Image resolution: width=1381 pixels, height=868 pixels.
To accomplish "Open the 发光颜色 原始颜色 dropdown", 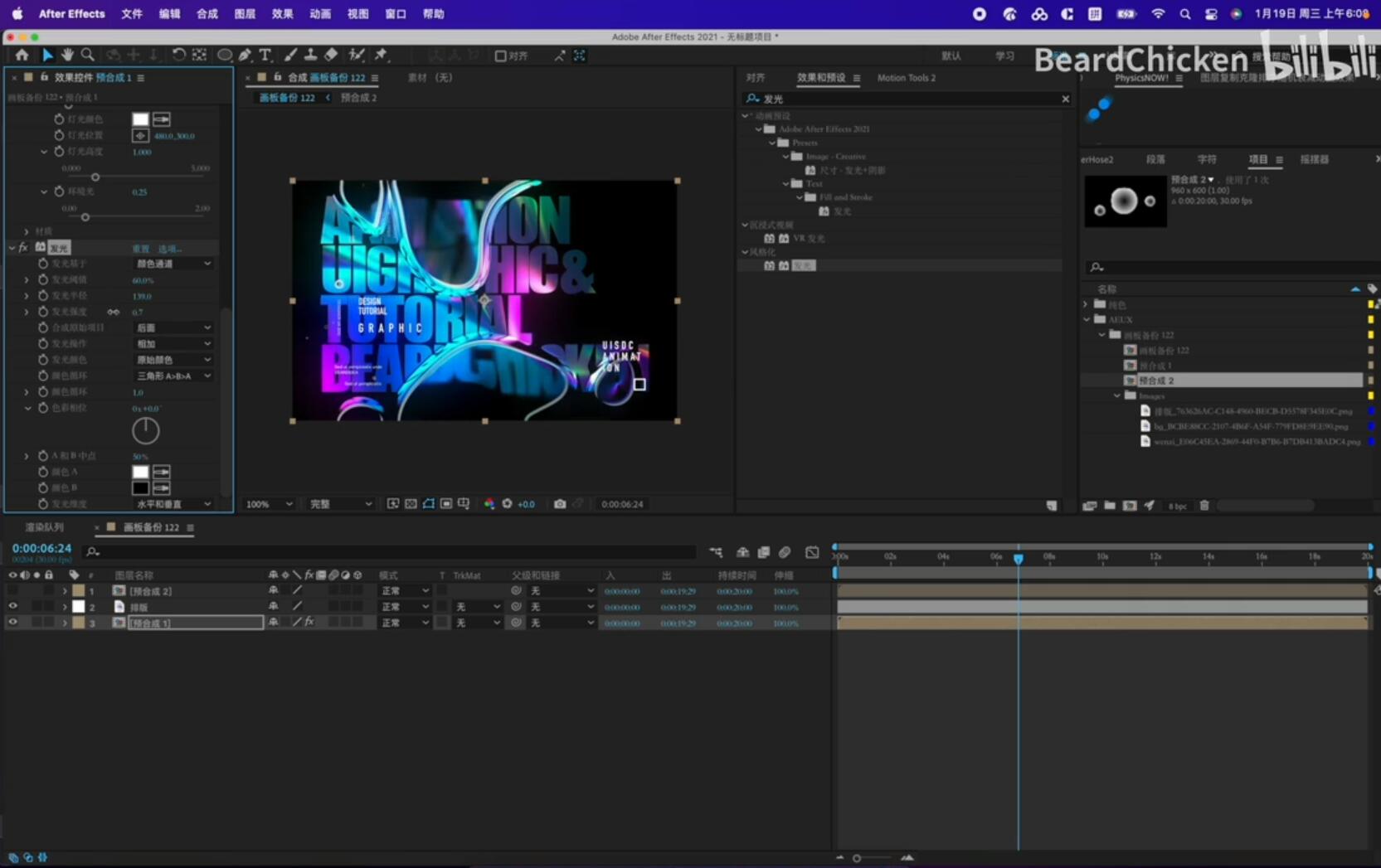I will pos(173,360).
